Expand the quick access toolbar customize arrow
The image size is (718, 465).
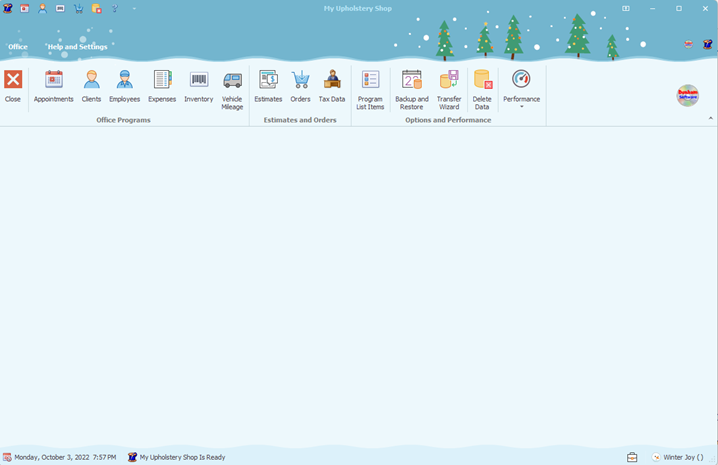coord(134,8)
